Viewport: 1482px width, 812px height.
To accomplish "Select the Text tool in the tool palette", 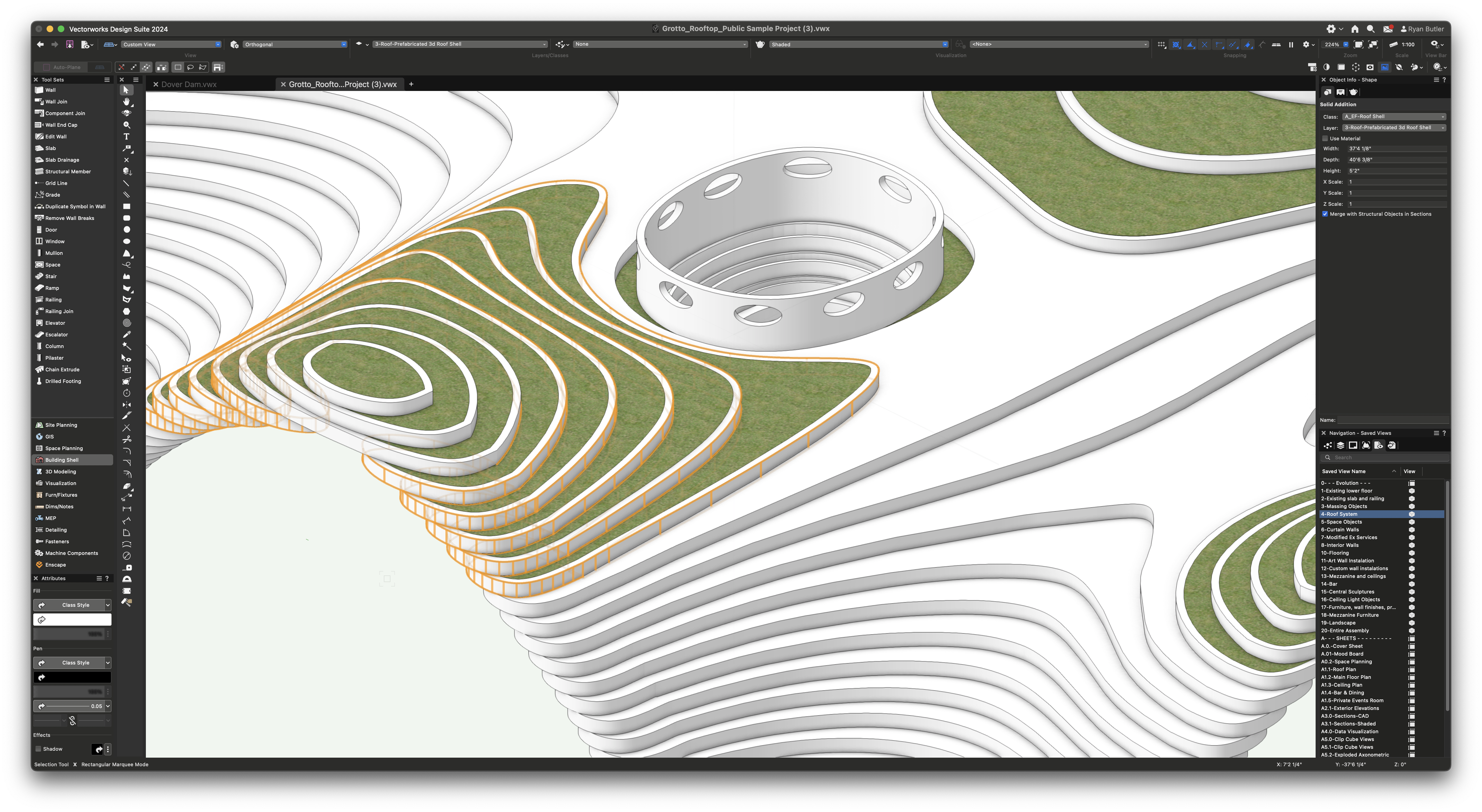I will (x=126, y=136).
